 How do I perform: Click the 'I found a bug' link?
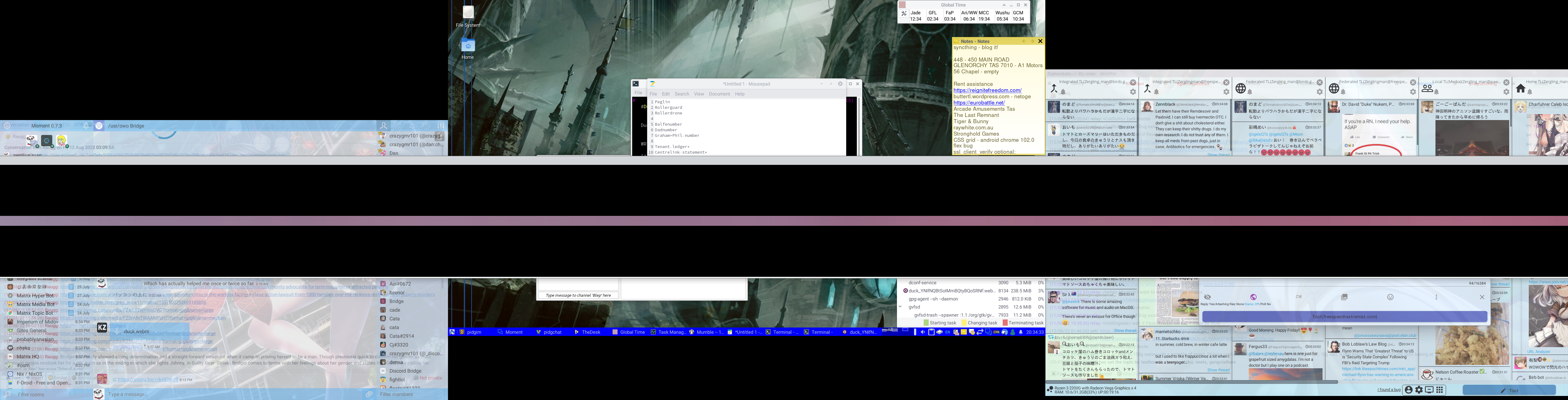pos(1389,390)
